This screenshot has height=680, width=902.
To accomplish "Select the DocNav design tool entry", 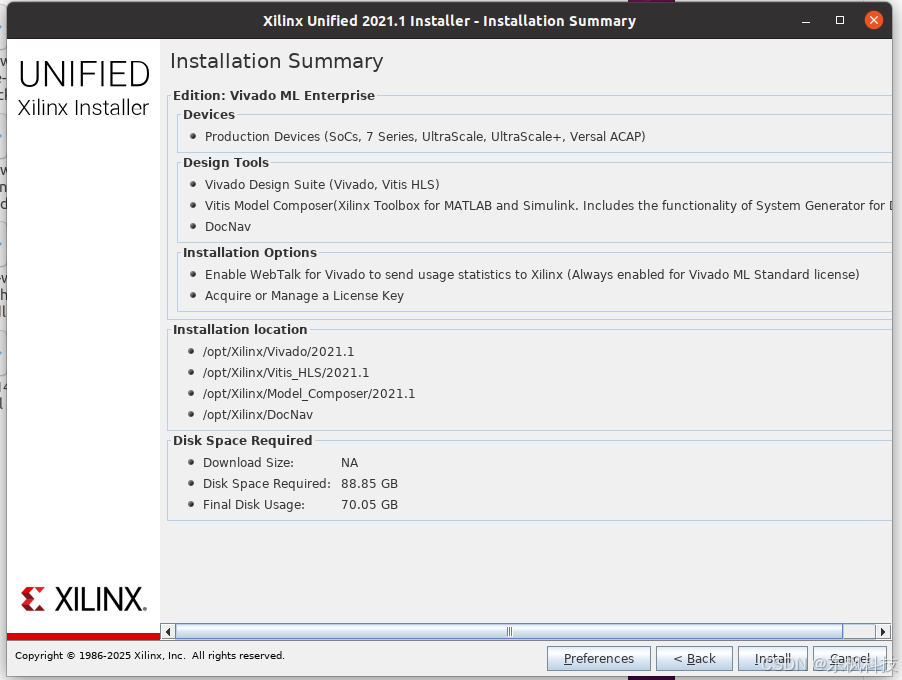I will coord(228,227).
